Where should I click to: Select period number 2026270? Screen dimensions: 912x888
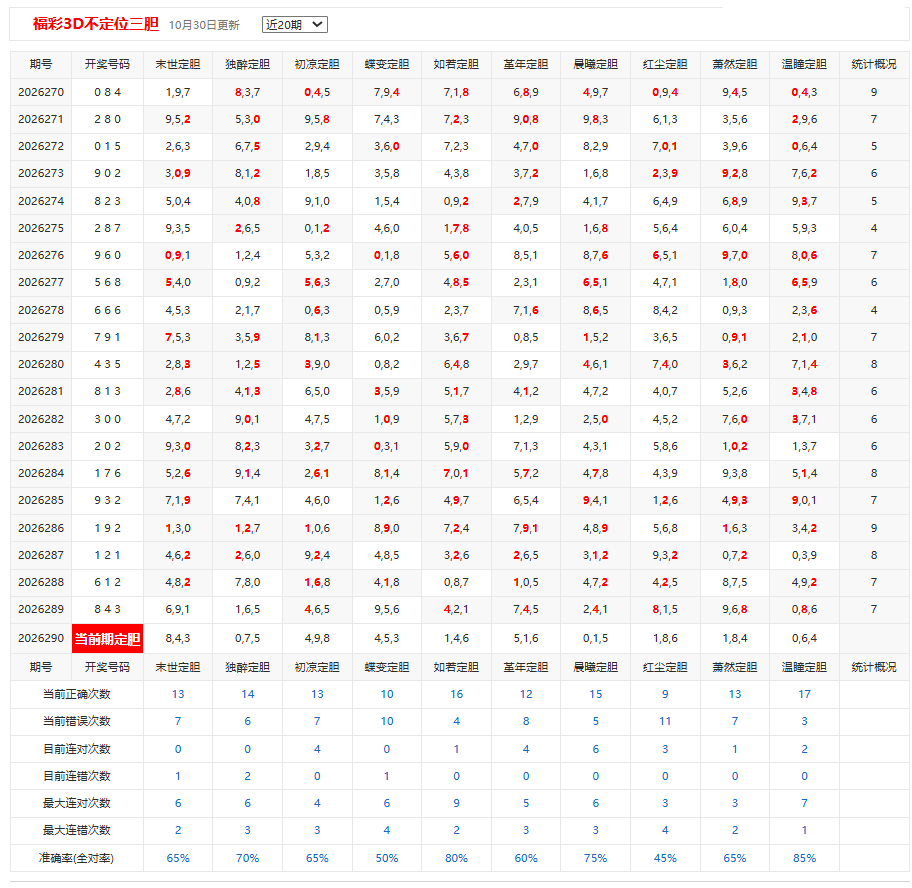pyautogui.click(x=41, y=92)
